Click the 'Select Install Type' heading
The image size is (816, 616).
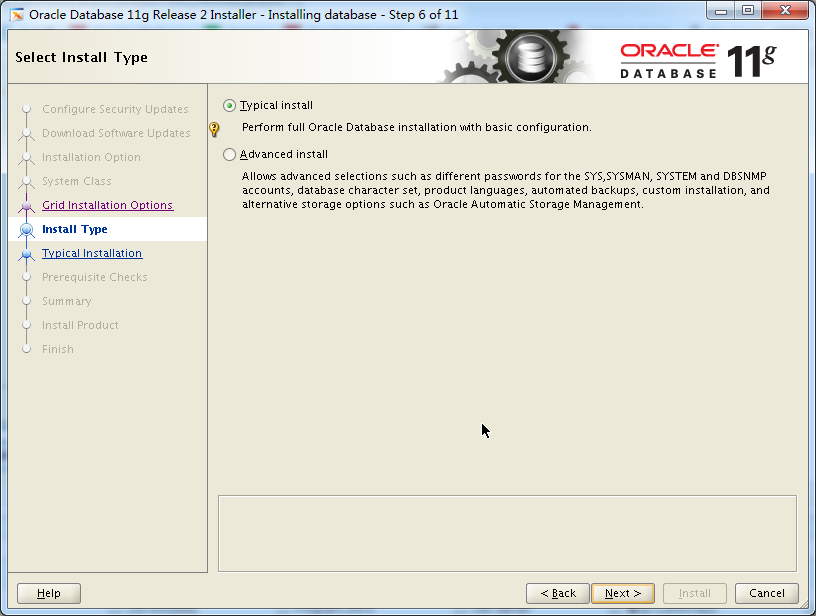pyautogui.click(x=82, y=57)
